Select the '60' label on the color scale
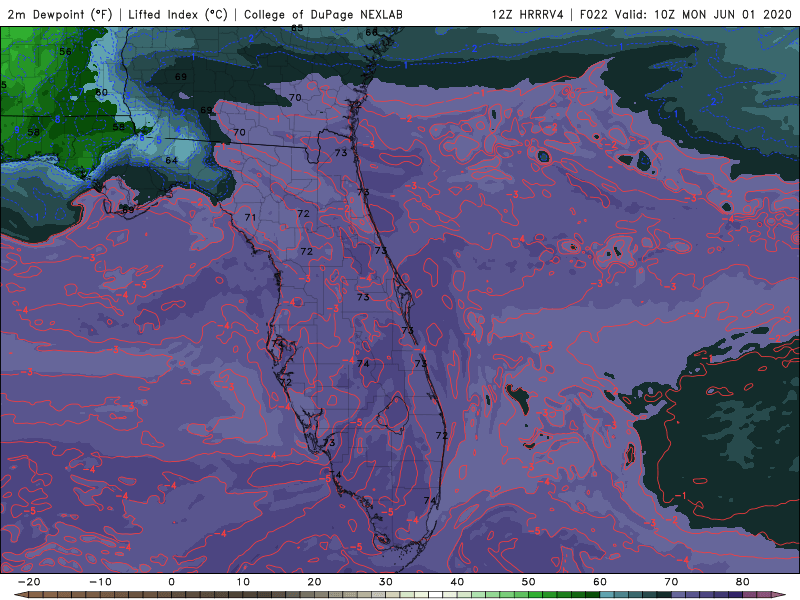The image size is (800, 600). 600,582
